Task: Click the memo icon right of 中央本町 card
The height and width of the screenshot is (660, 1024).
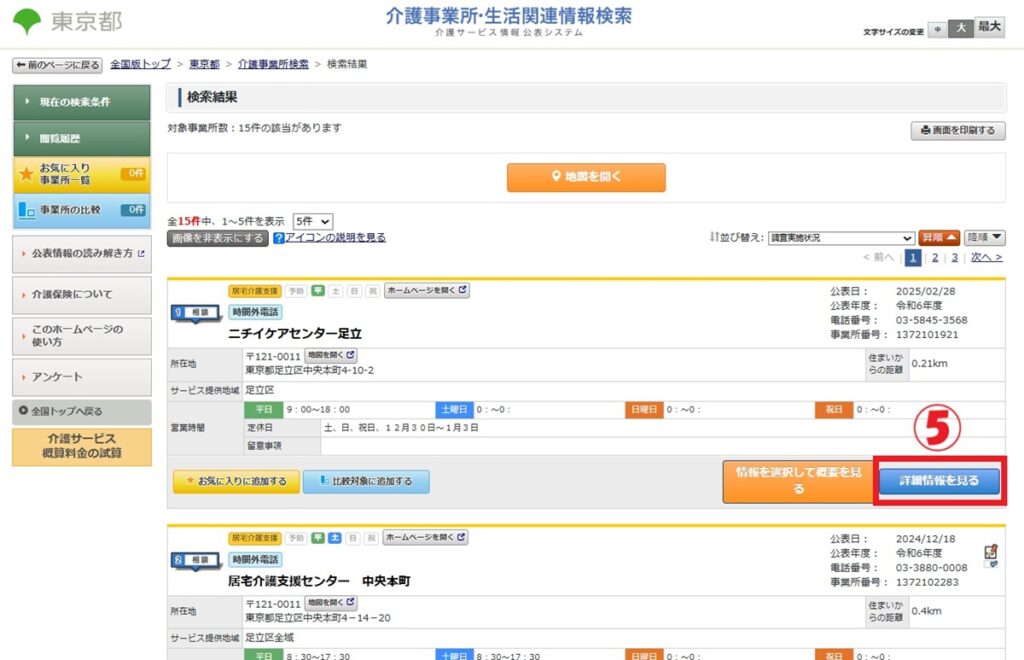Action: [x=991, y=552]
